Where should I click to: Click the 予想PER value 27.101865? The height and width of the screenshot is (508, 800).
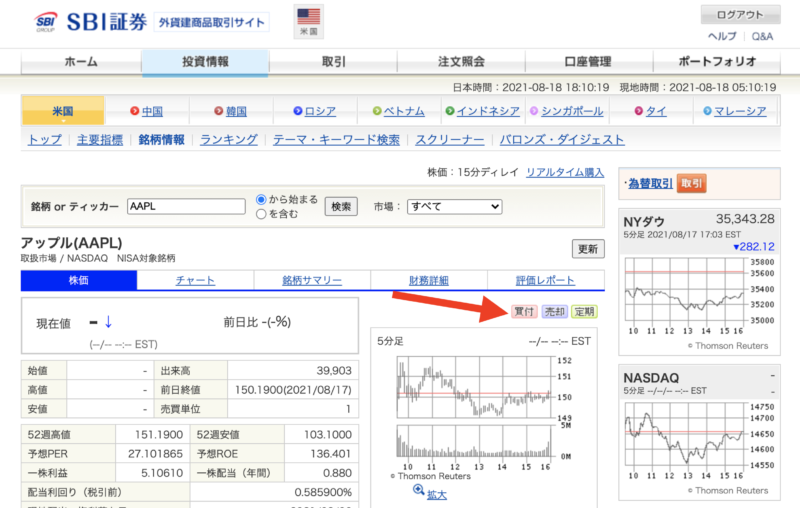point(155,454)
